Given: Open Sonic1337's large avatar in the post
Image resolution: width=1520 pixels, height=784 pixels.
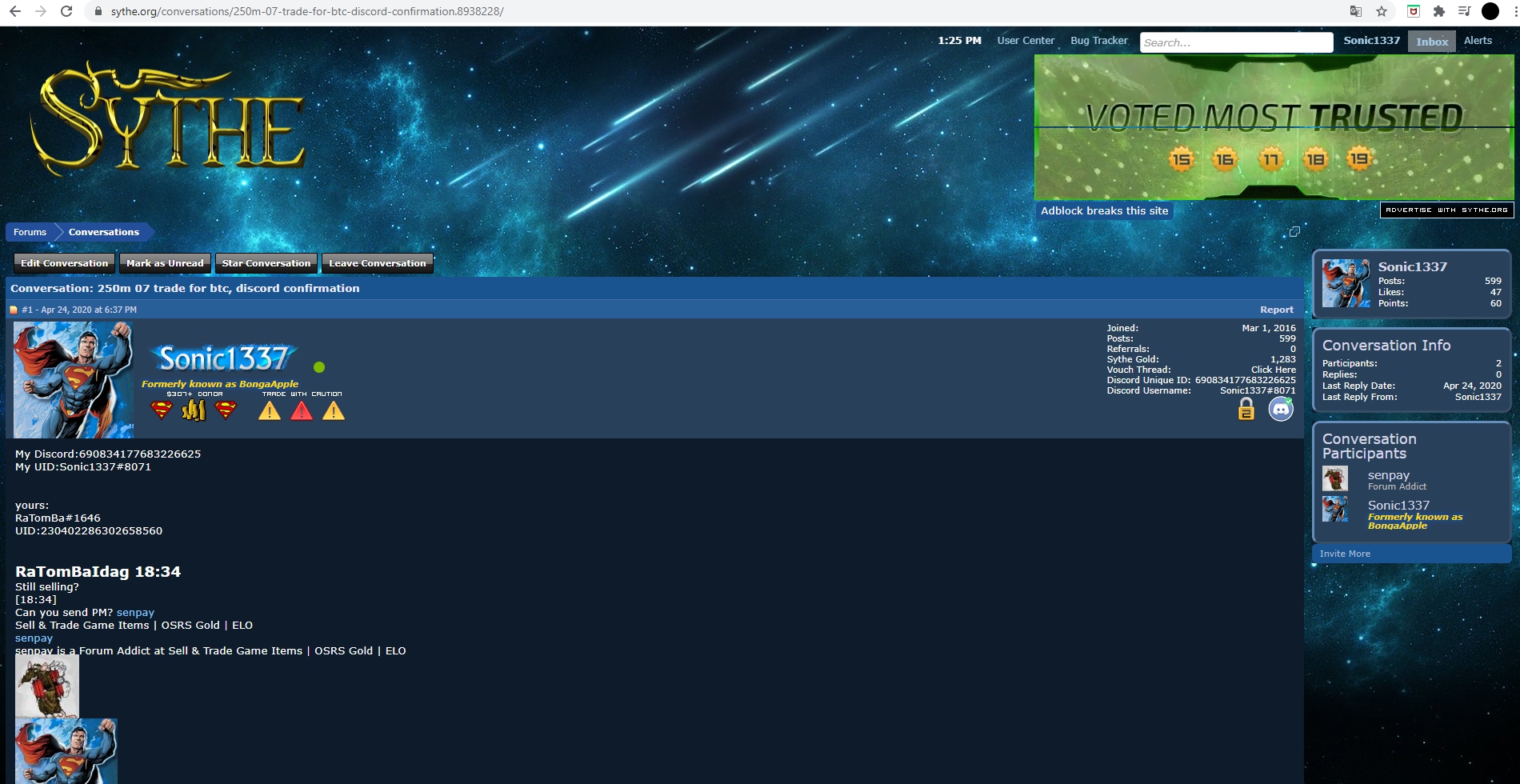Looking at the screenshot, I should click(74, 380).
